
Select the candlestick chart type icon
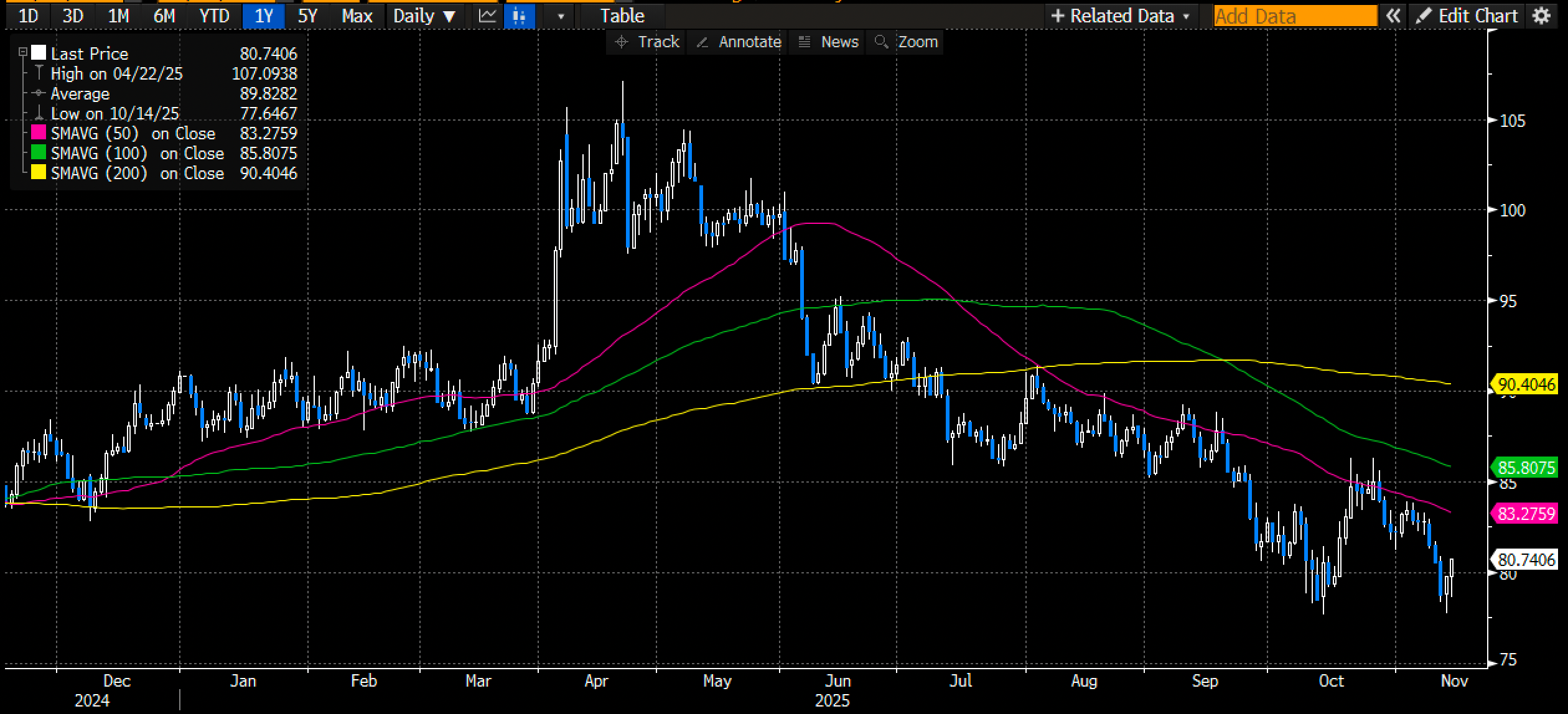pos(519,16)
